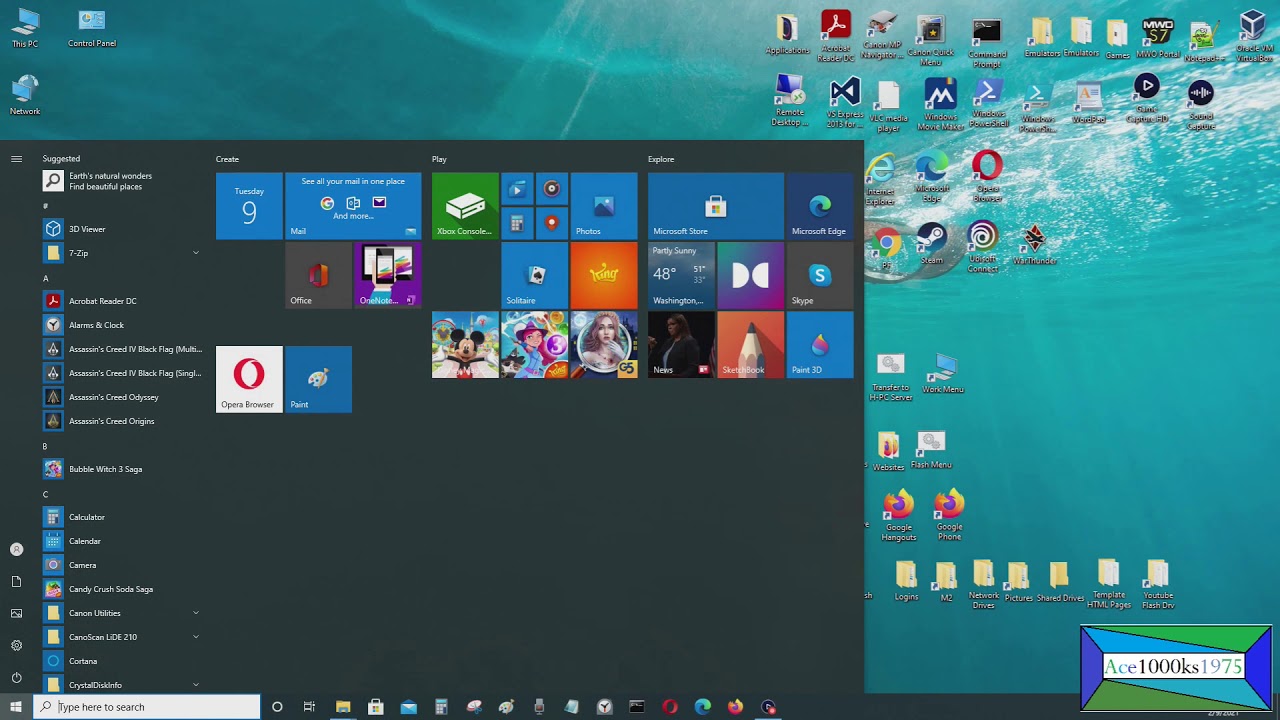This screenshot has width=1280, height=720.
Task: Launch Opera Browser from the Start tiles
Action: (249, 379)
